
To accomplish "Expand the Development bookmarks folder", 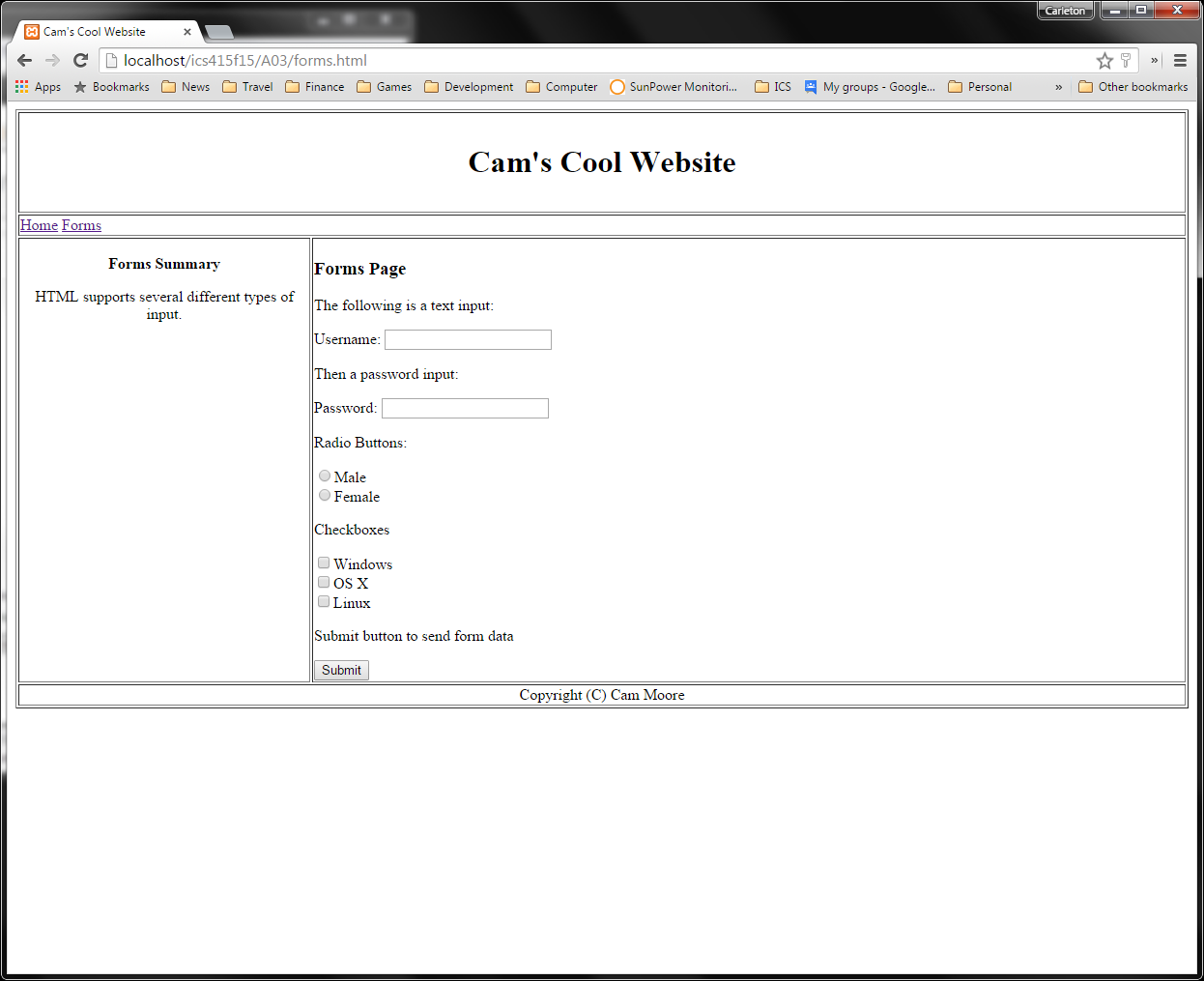I will click(x=469, y=86).
